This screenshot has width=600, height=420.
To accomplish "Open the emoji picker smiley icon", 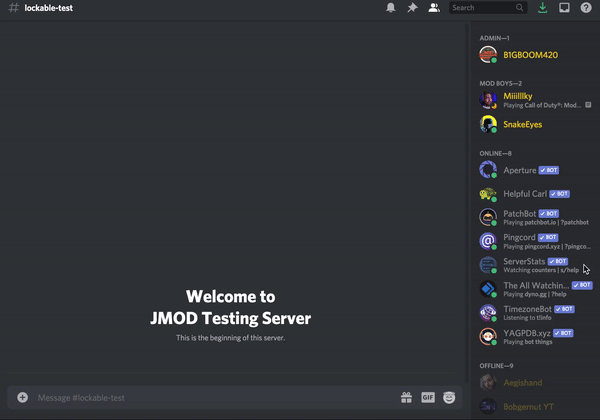I will 450,397.
